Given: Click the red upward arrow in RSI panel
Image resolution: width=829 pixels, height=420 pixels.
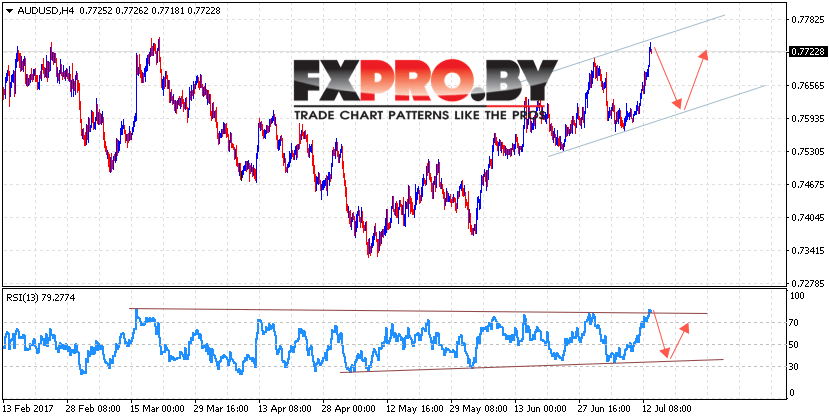Looking at the screenshot, I should [x=680, y=340].
